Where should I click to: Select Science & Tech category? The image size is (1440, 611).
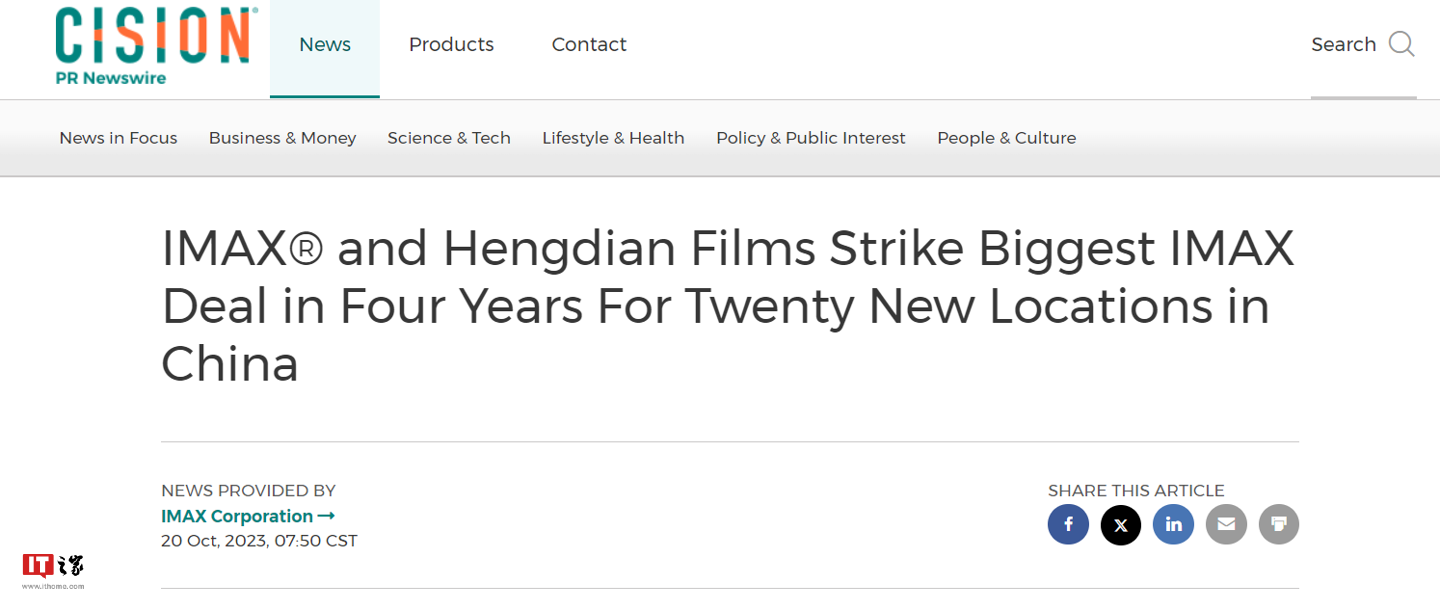(x=449, y=138)
